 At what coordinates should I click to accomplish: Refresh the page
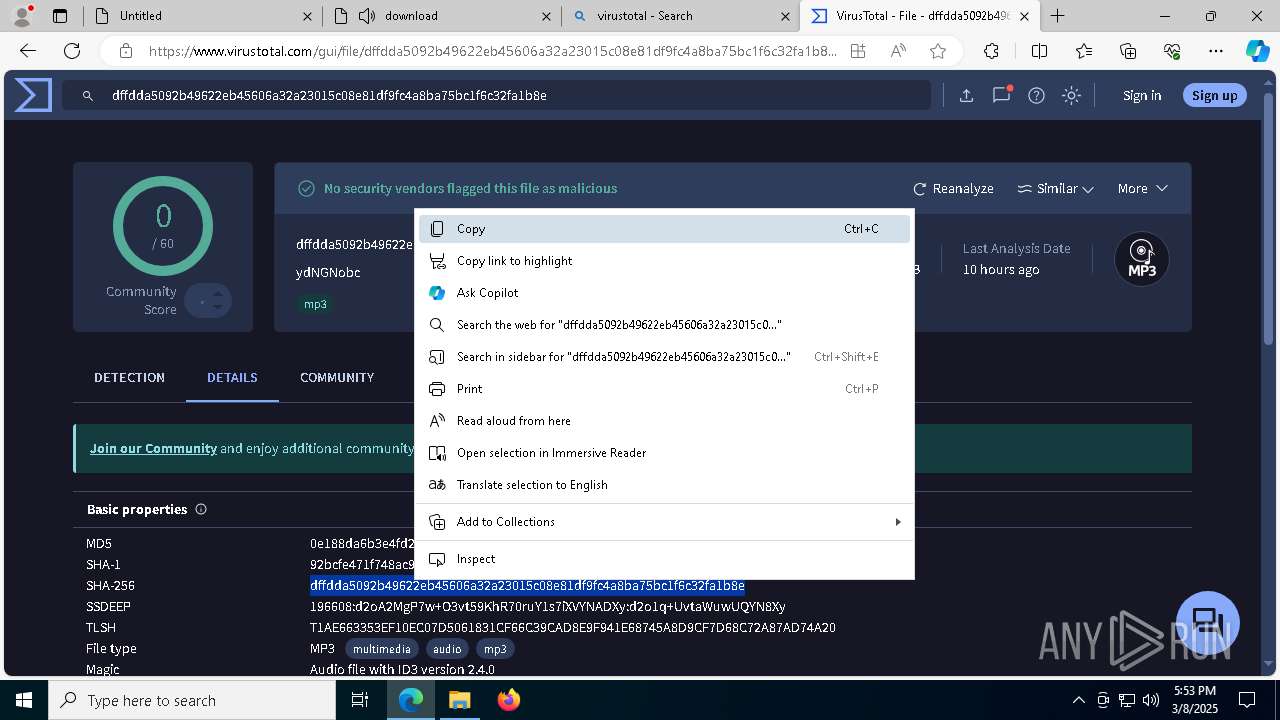coord(72,51)
